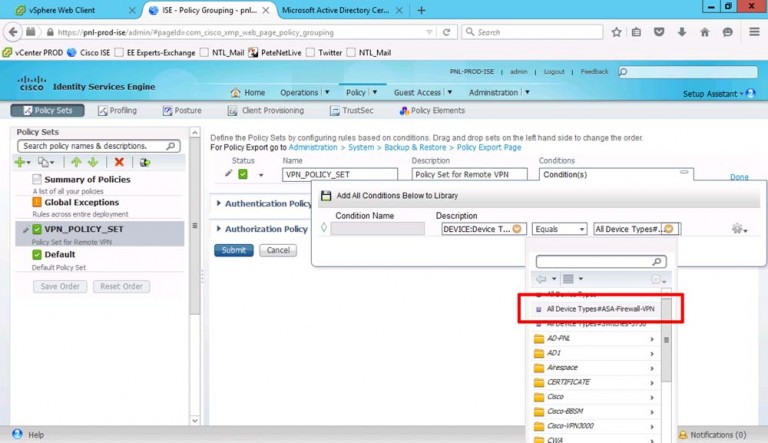Click Logout link in header
This screenshot has width=768, height=443.
click(x=554, y=72)
